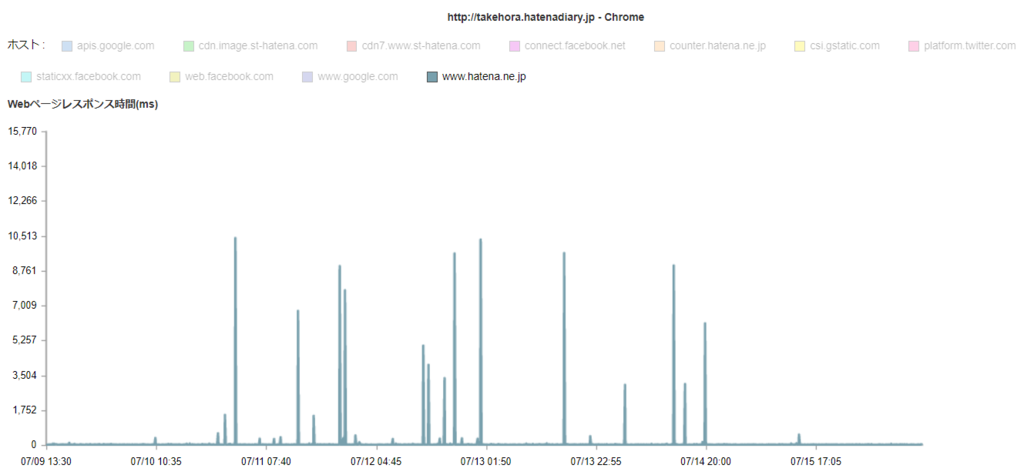The width and height of the screenshot is (1024, 475).
Task: Click the 15,770 y-axis label
Action: pyautogui.click(x=22, y=131)
